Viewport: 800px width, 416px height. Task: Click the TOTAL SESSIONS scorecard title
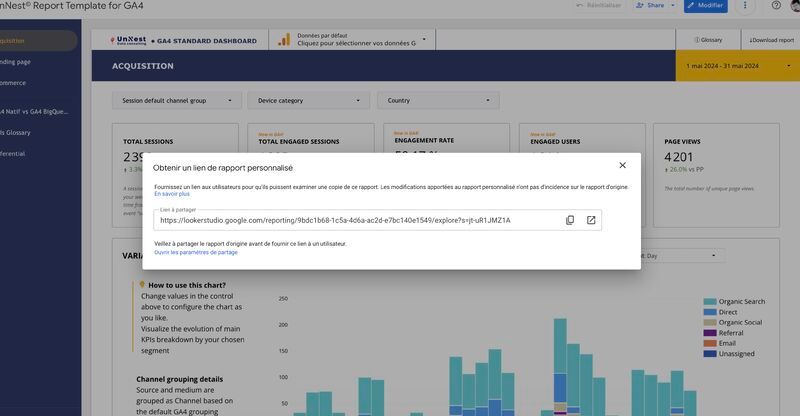pos(148,141)
